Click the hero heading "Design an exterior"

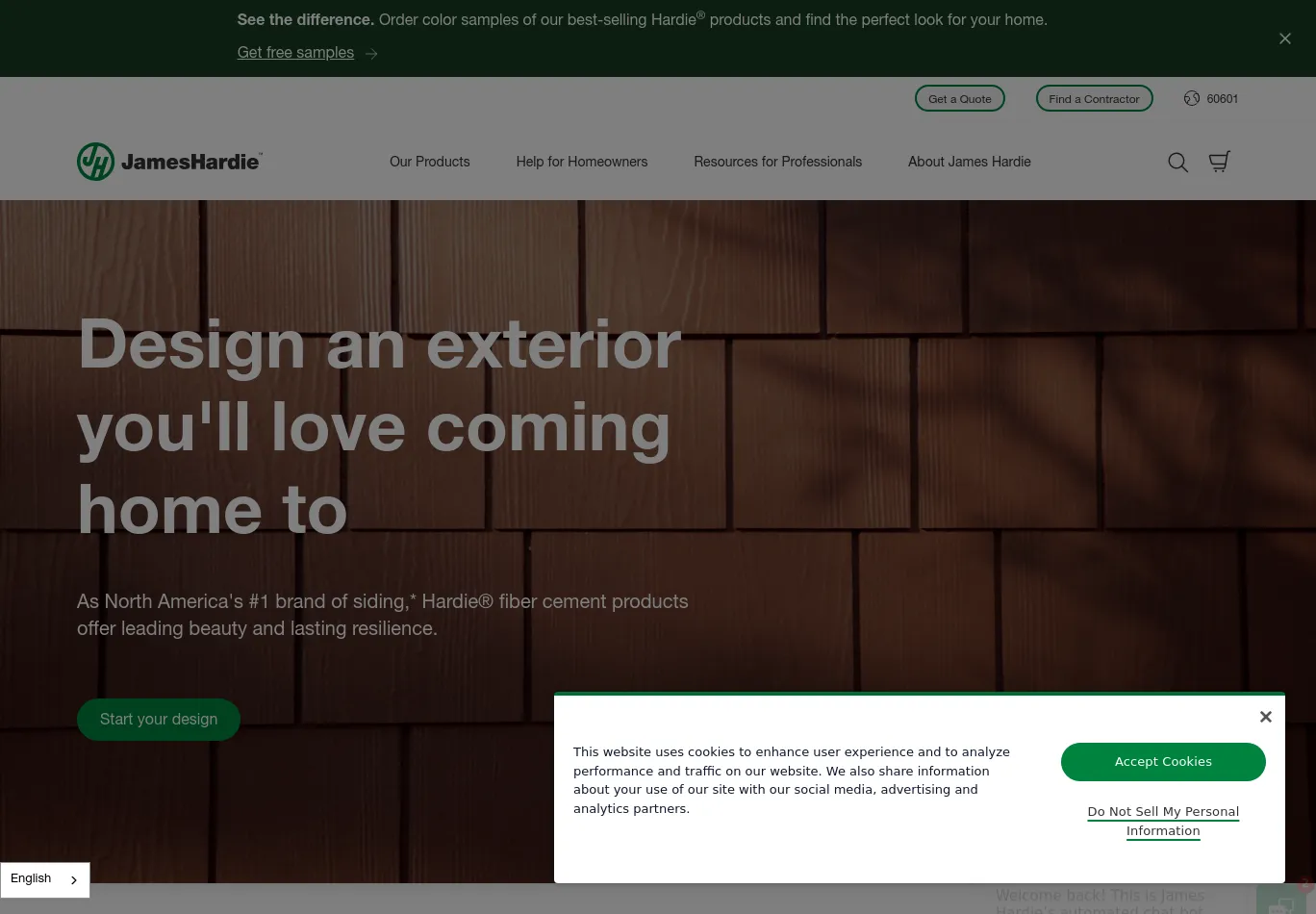379,343
